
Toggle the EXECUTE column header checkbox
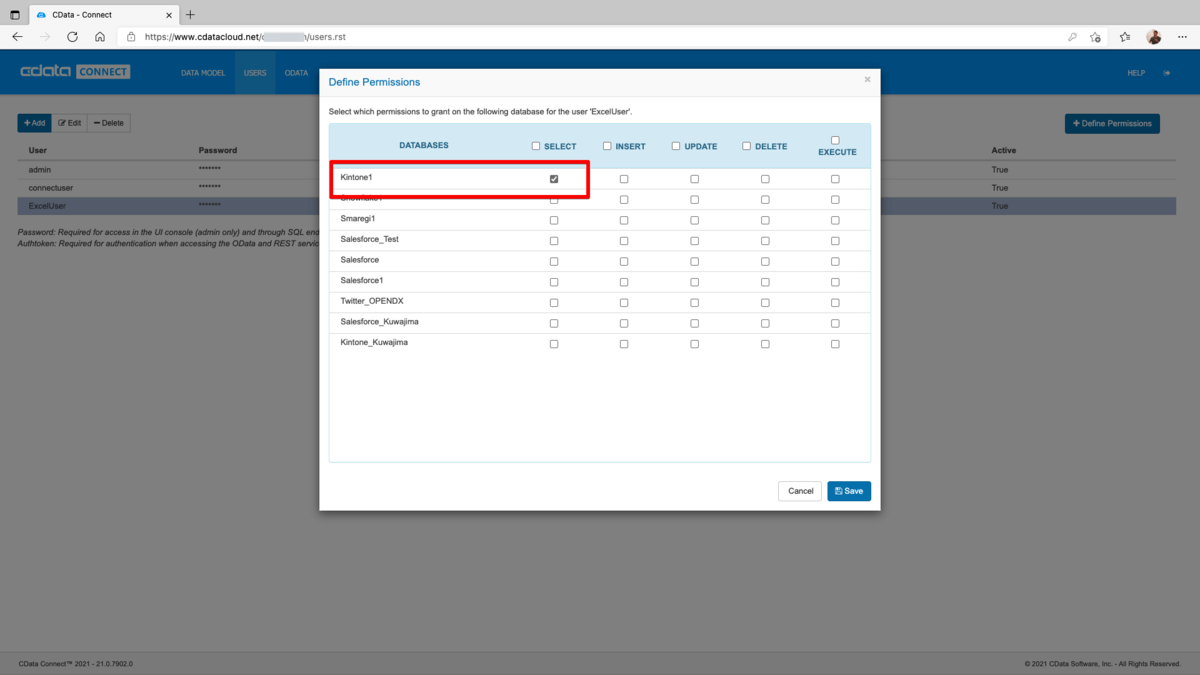tap(835, 140)
